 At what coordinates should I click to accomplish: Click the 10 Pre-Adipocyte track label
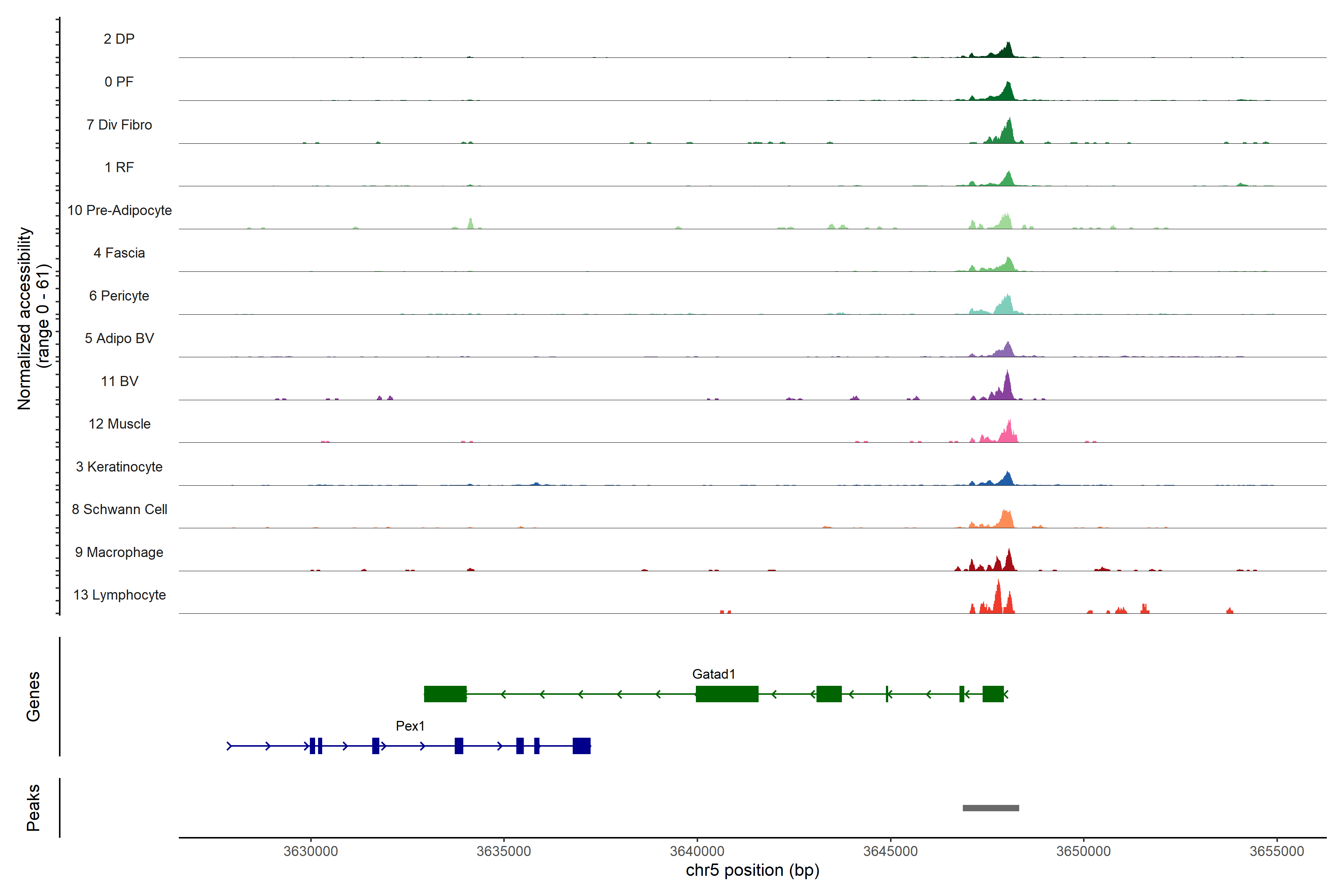coord(119,210)
